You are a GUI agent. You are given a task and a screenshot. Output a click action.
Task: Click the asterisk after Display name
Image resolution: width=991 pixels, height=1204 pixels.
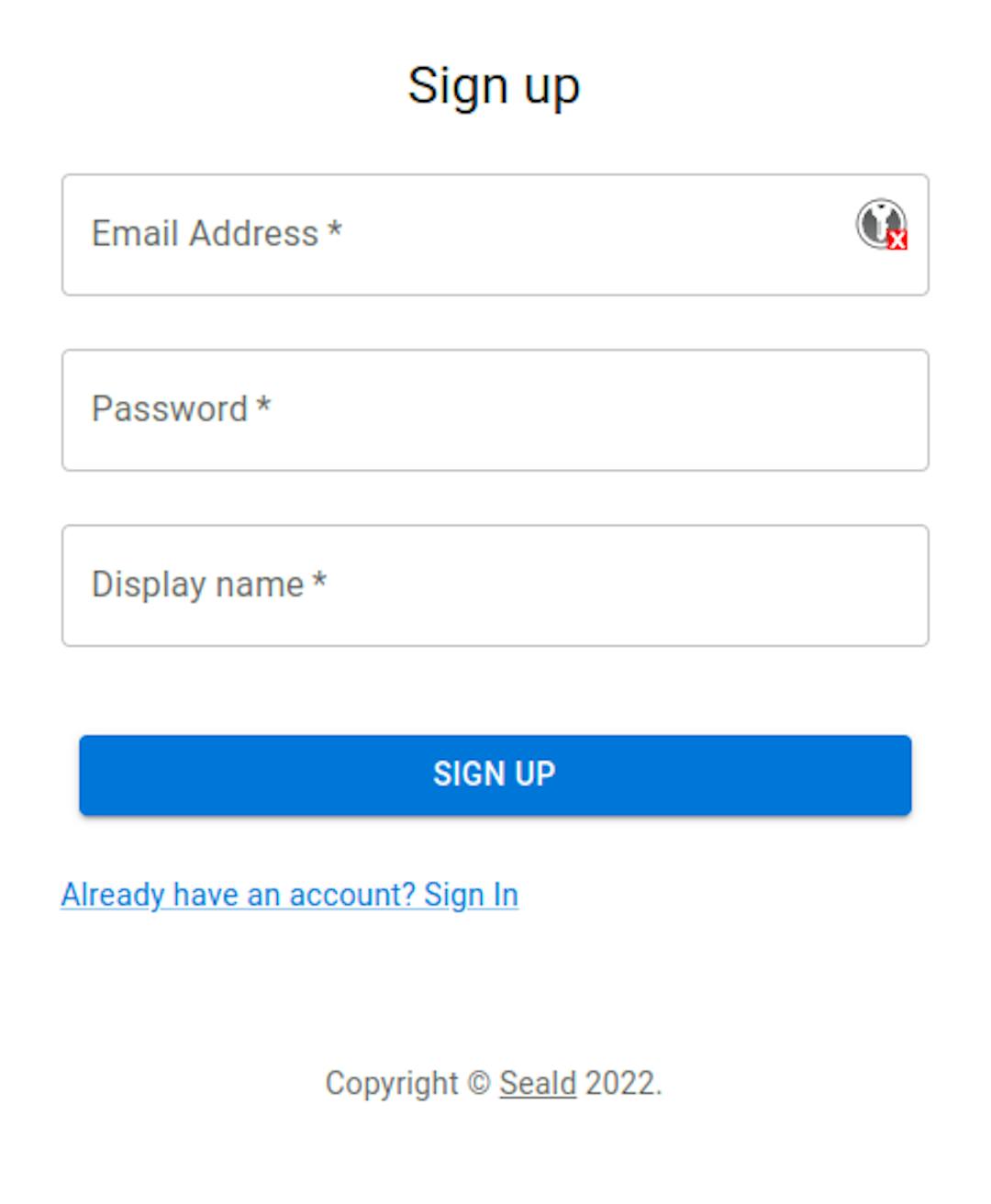coord(319,579)
